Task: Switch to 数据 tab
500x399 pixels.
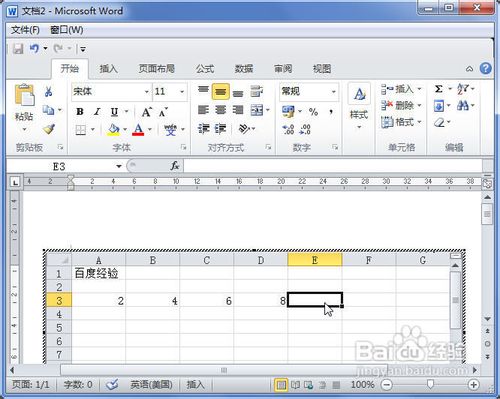Action: 244,69
